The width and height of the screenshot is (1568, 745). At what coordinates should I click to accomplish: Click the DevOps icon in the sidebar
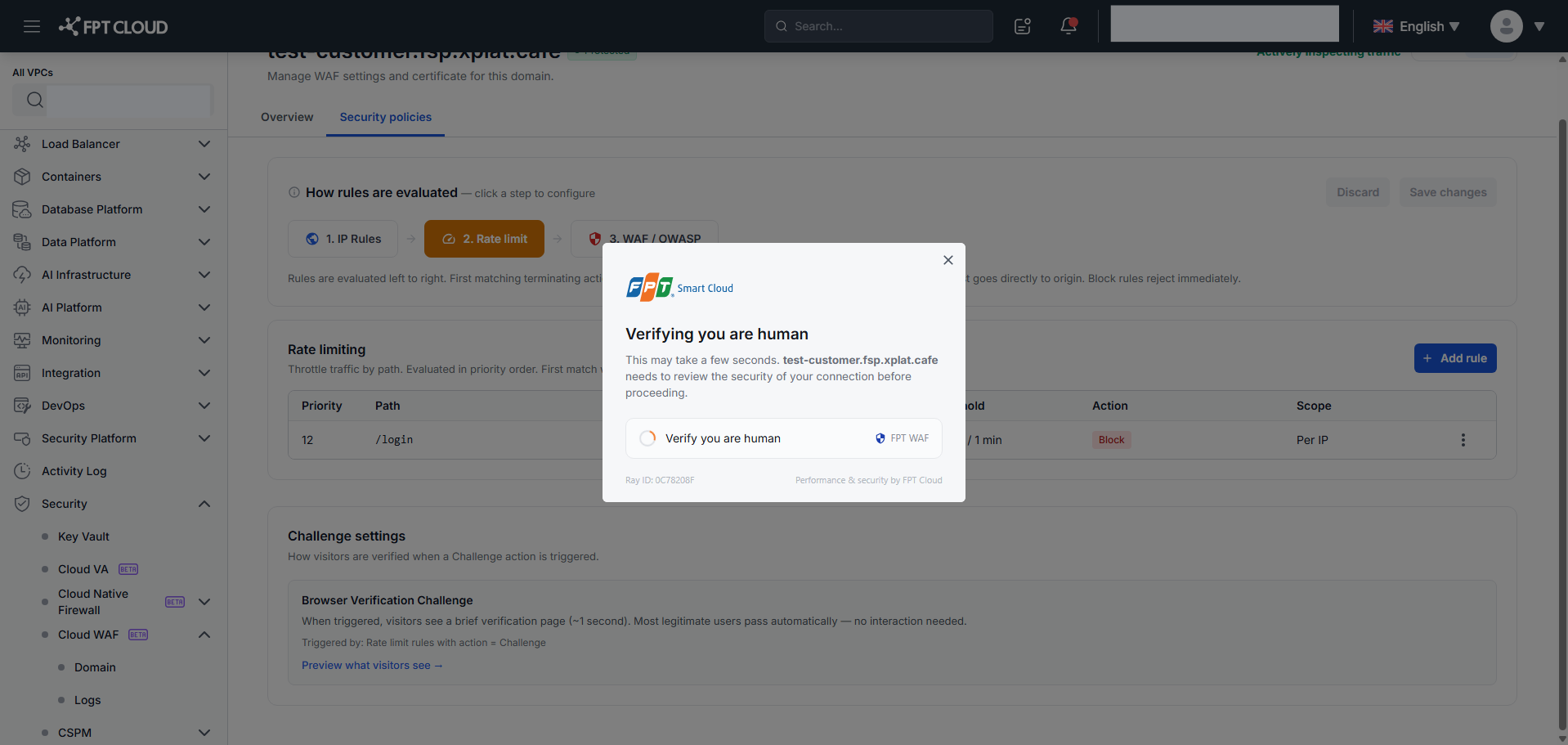(x=22, y=406)
